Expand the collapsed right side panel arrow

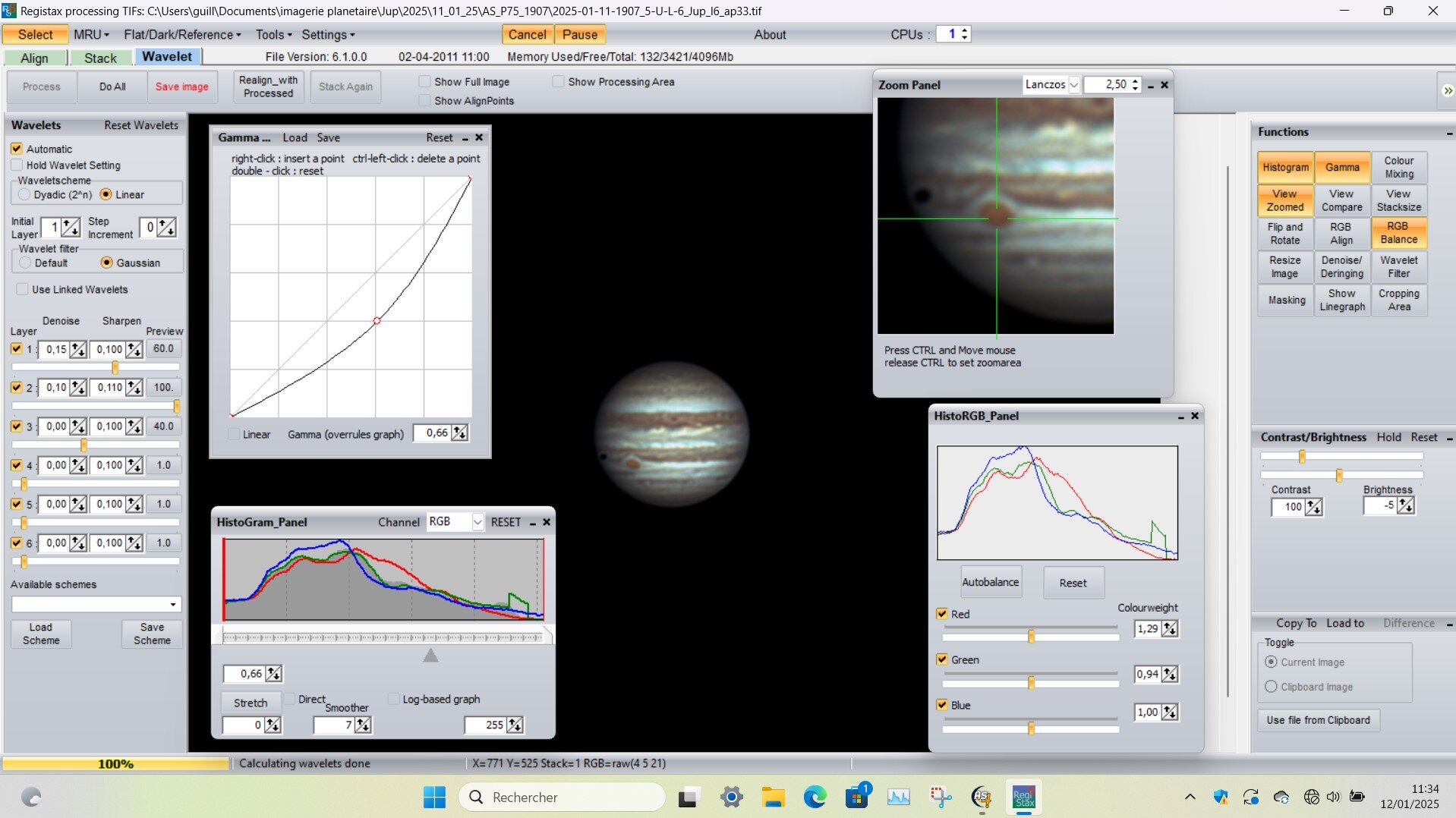pyautogui.click(x=1447, y=90)
